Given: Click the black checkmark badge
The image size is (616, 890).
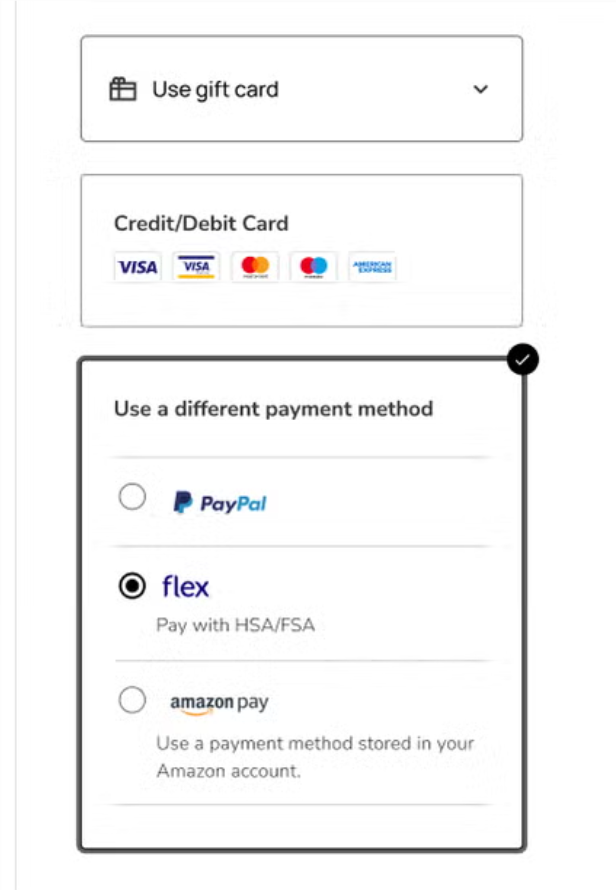Looking at the screenshot, I should pos(522,360).
